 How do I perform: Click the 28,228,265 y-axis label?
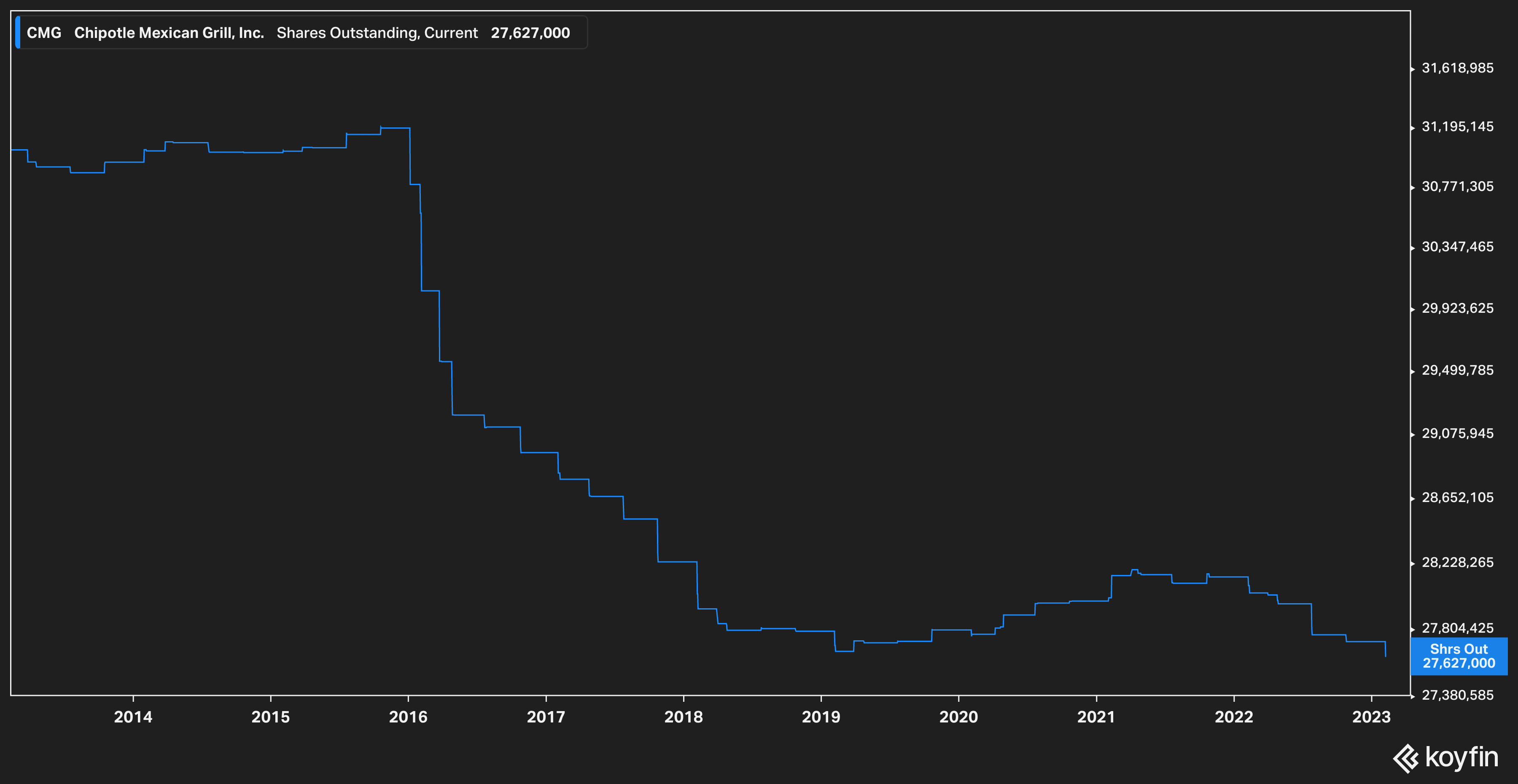[1457, 563]
